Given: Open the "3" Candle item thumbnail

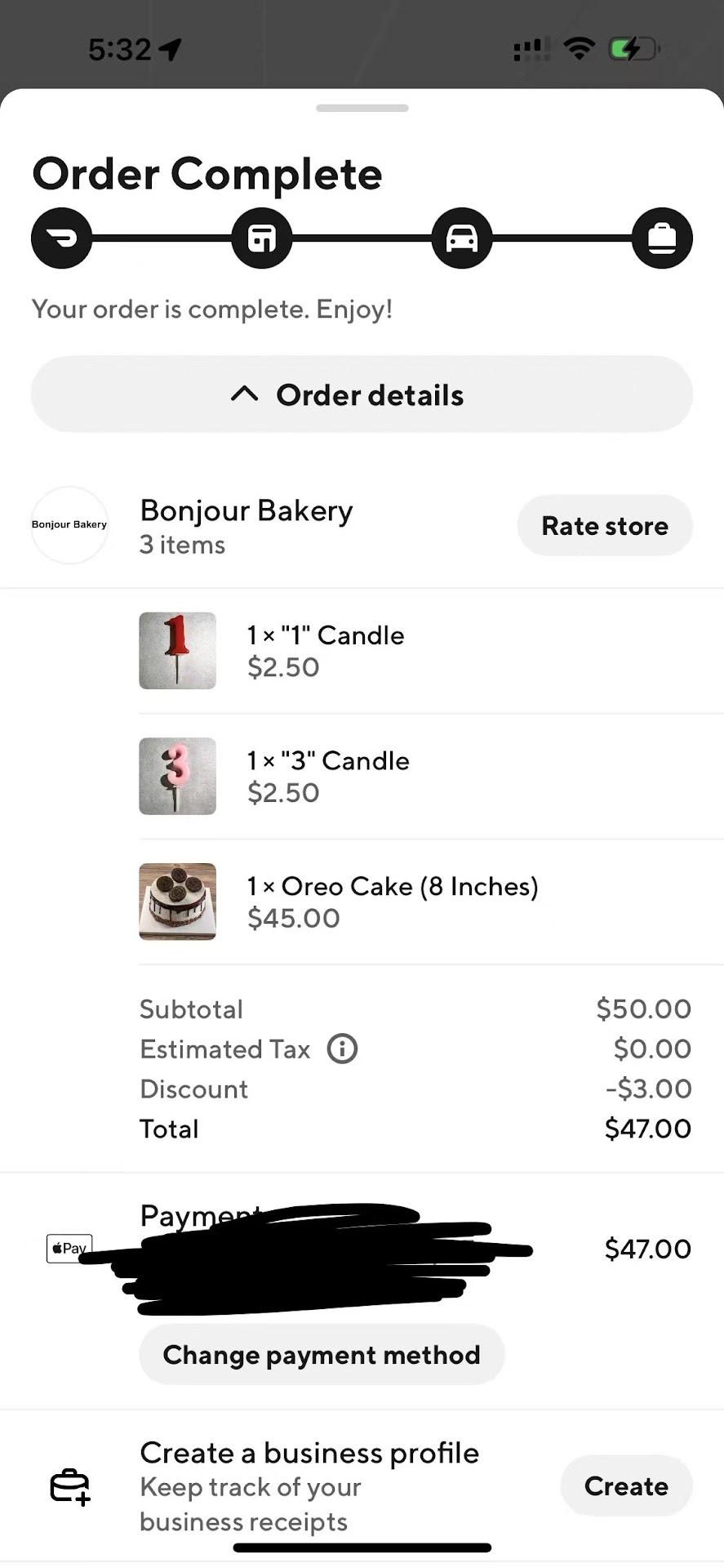Looking at the screenshot, I should (177, 776).
